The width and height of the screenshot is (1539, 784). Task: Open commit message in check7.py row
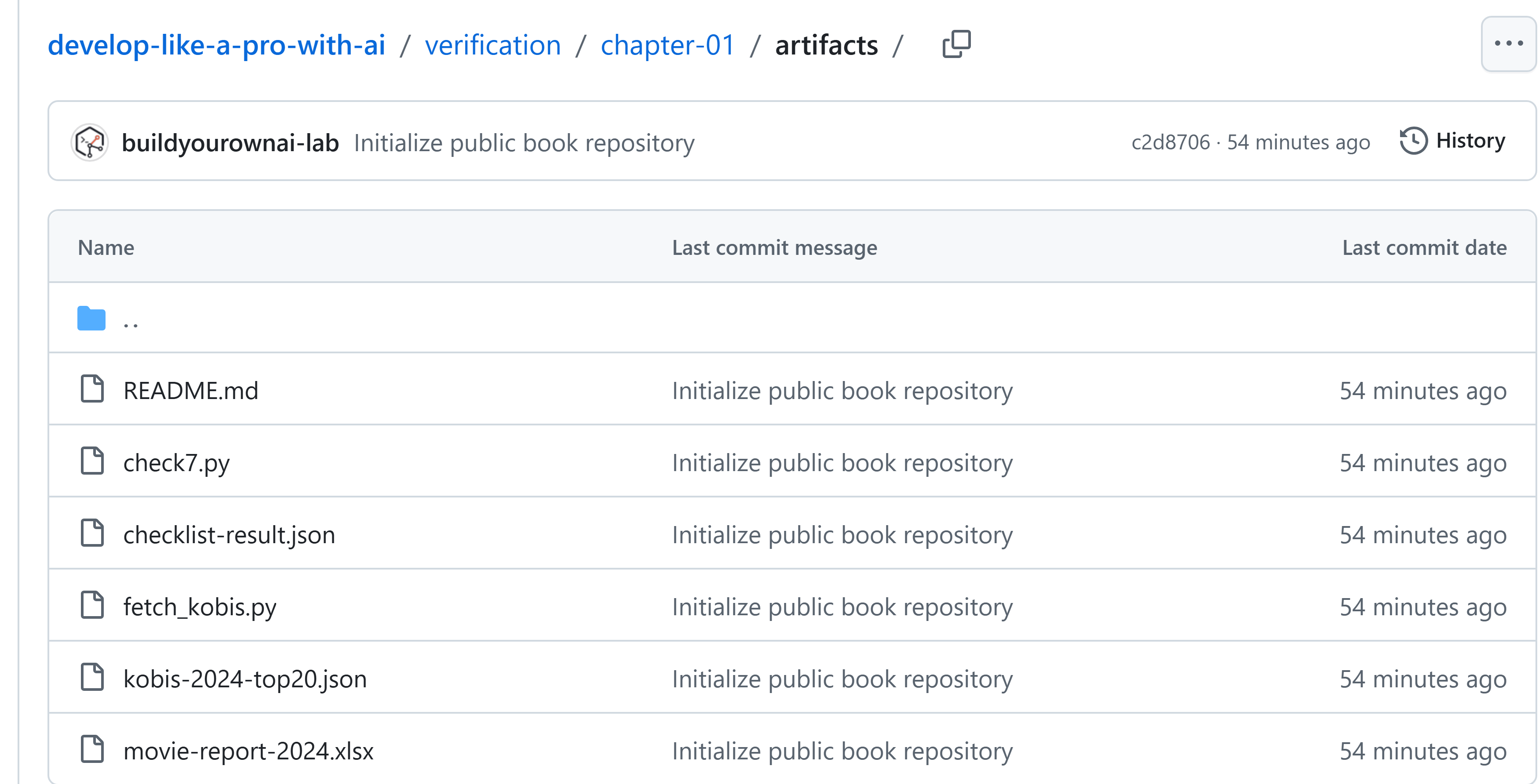click(842, 463)
